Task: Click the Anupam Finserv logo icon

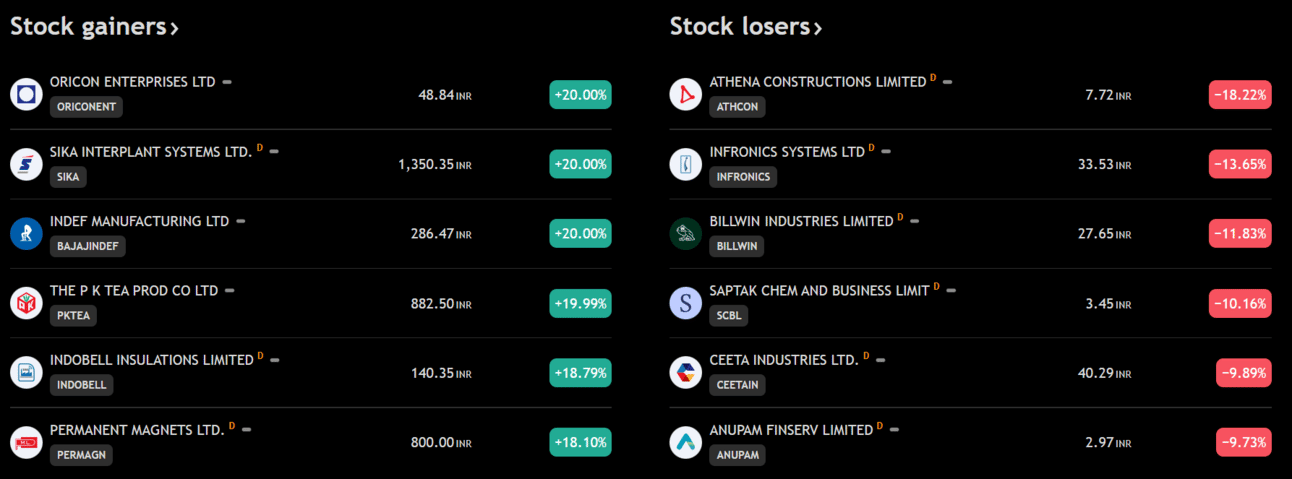Action: click(x=686, y=442)
